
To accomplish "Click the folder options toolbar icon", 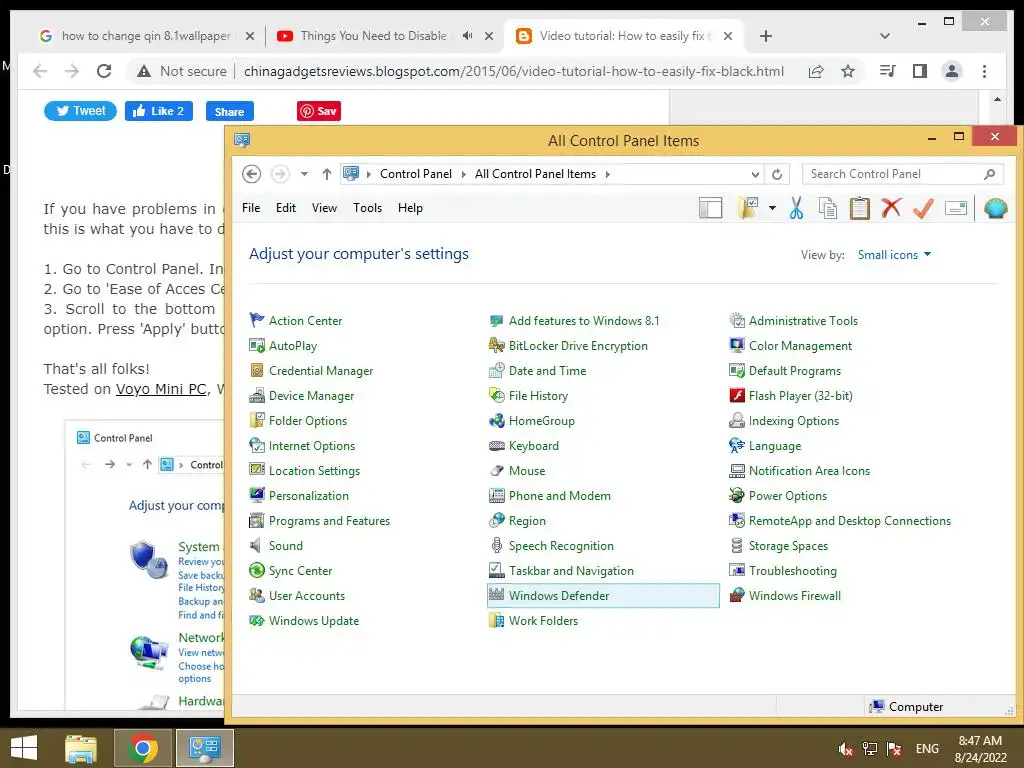I will [x=748, y=208].
